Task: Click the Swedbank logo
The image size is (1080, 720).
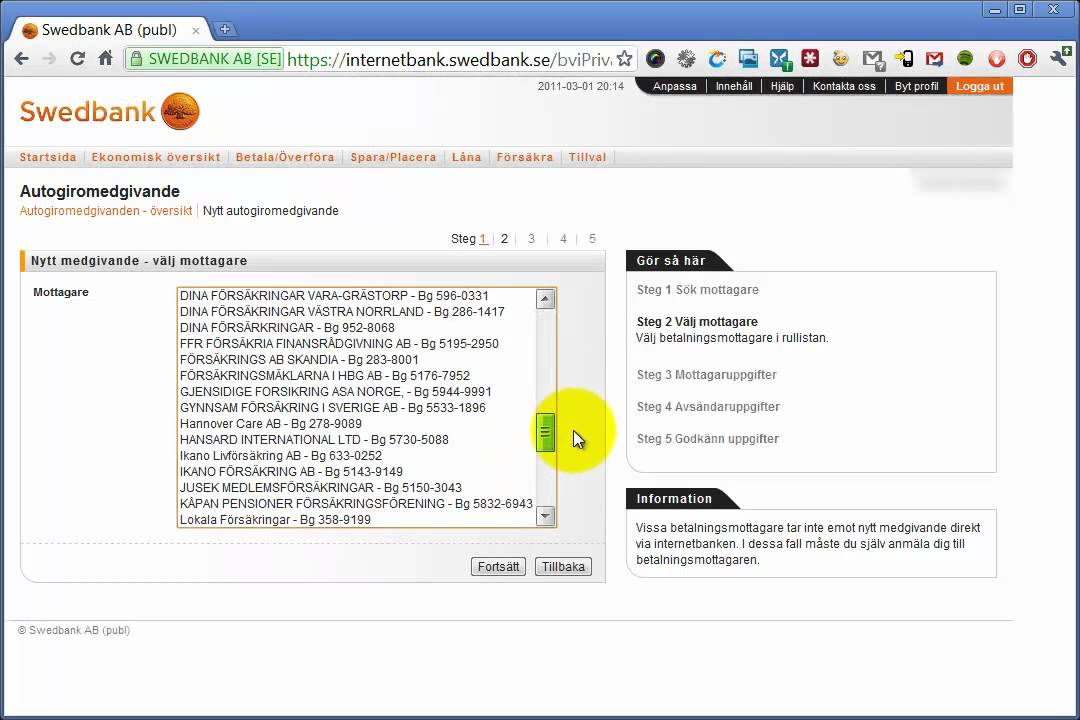Action: pyautogui.click(x=110, y=111)
